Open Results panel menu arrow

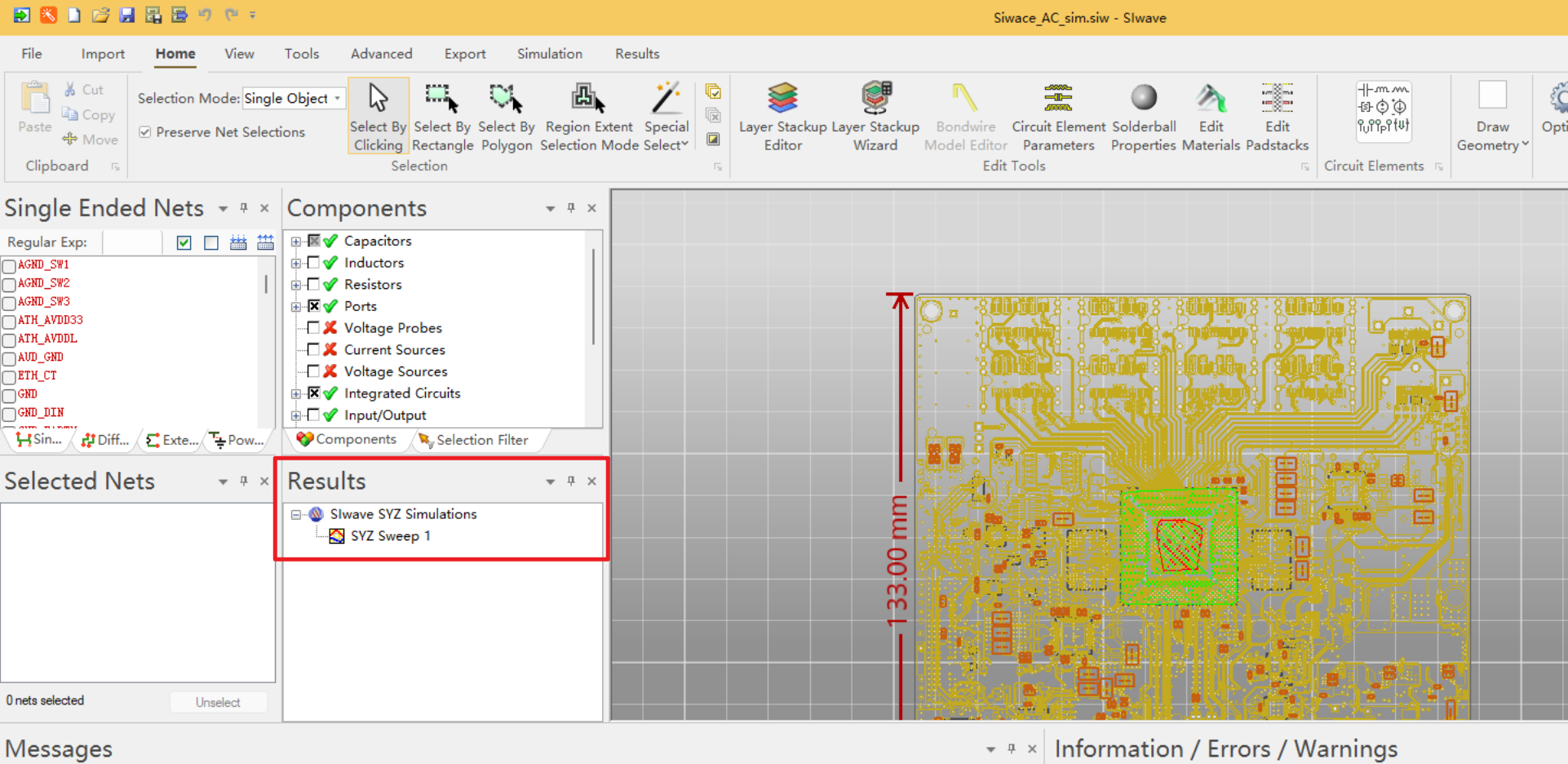click(x=551, y=482)
